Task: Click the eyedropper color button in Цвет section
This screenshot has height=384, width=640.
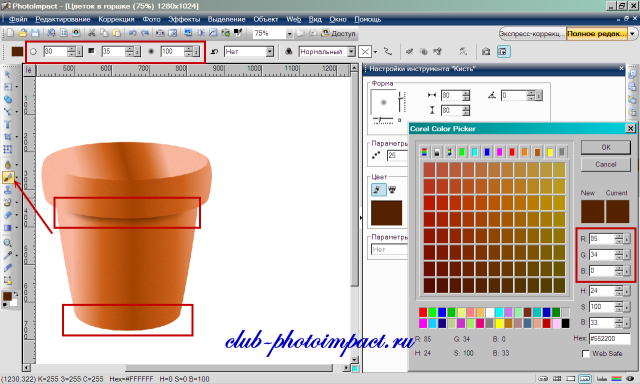Action: (378, 189)
